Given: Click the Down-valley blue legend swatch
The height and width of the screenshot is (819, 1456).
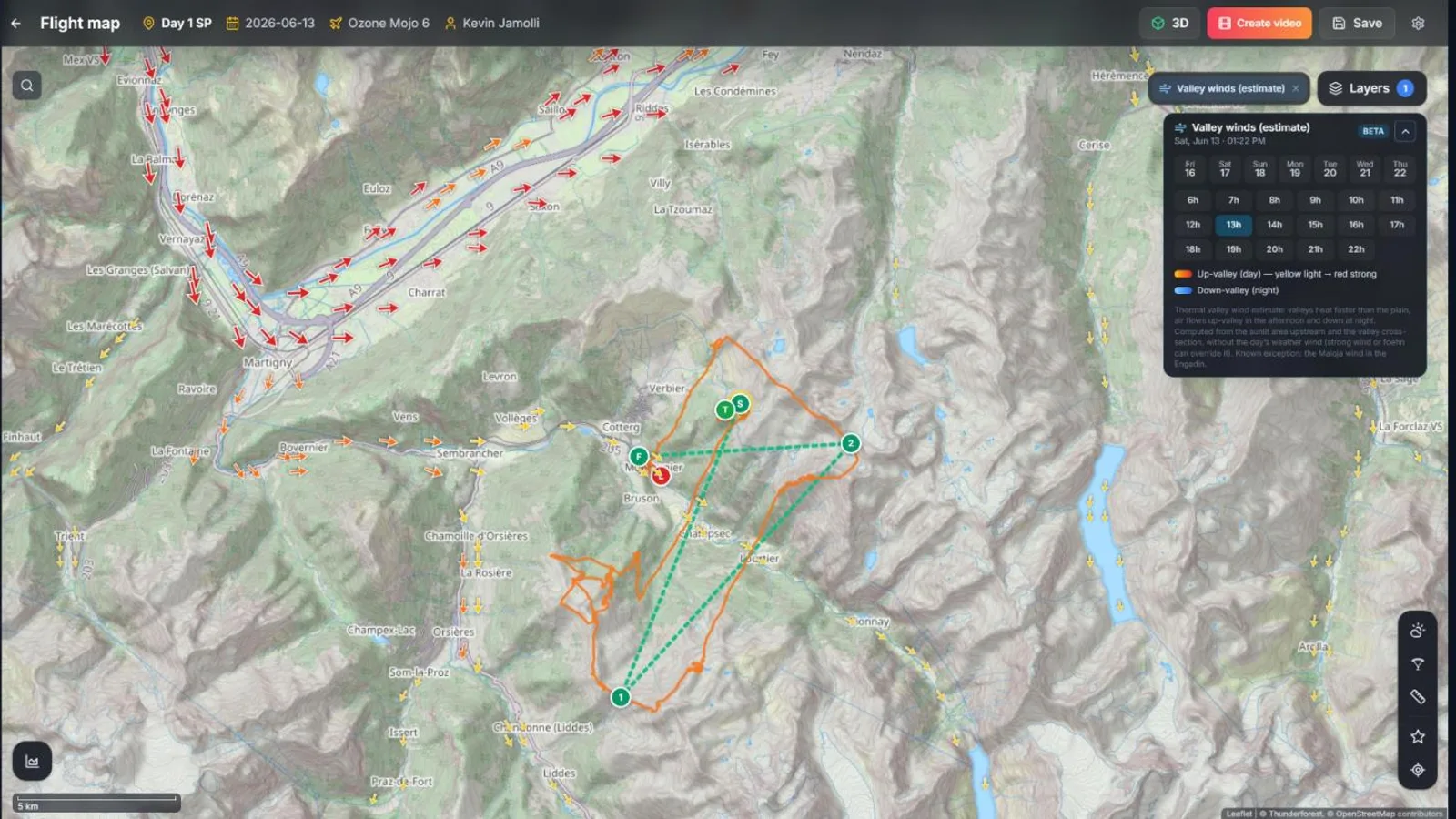Looking at the screenshot, I should (1183, 290).
